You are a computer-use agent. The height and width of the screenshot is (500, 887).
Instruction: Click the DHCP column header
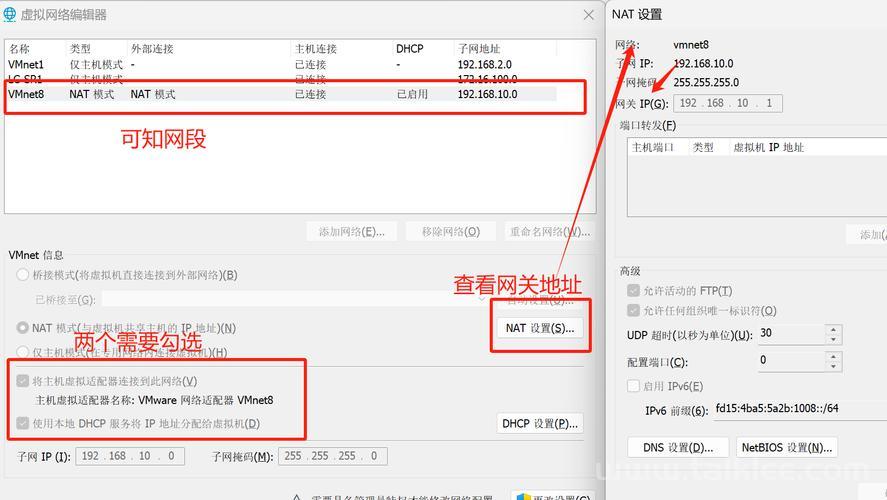click(410, 49)
